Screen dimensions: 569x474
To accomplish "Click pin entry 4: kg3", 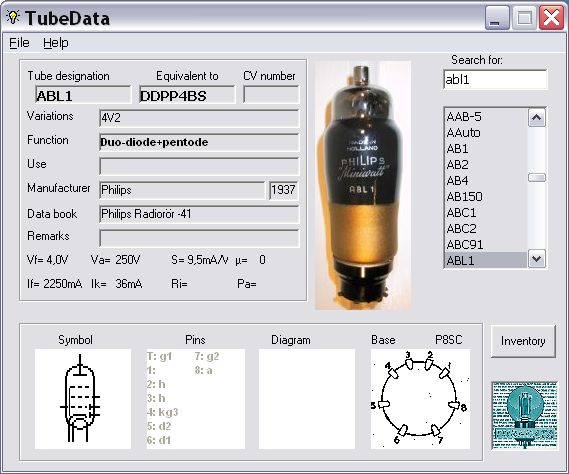I will (163, 412).
